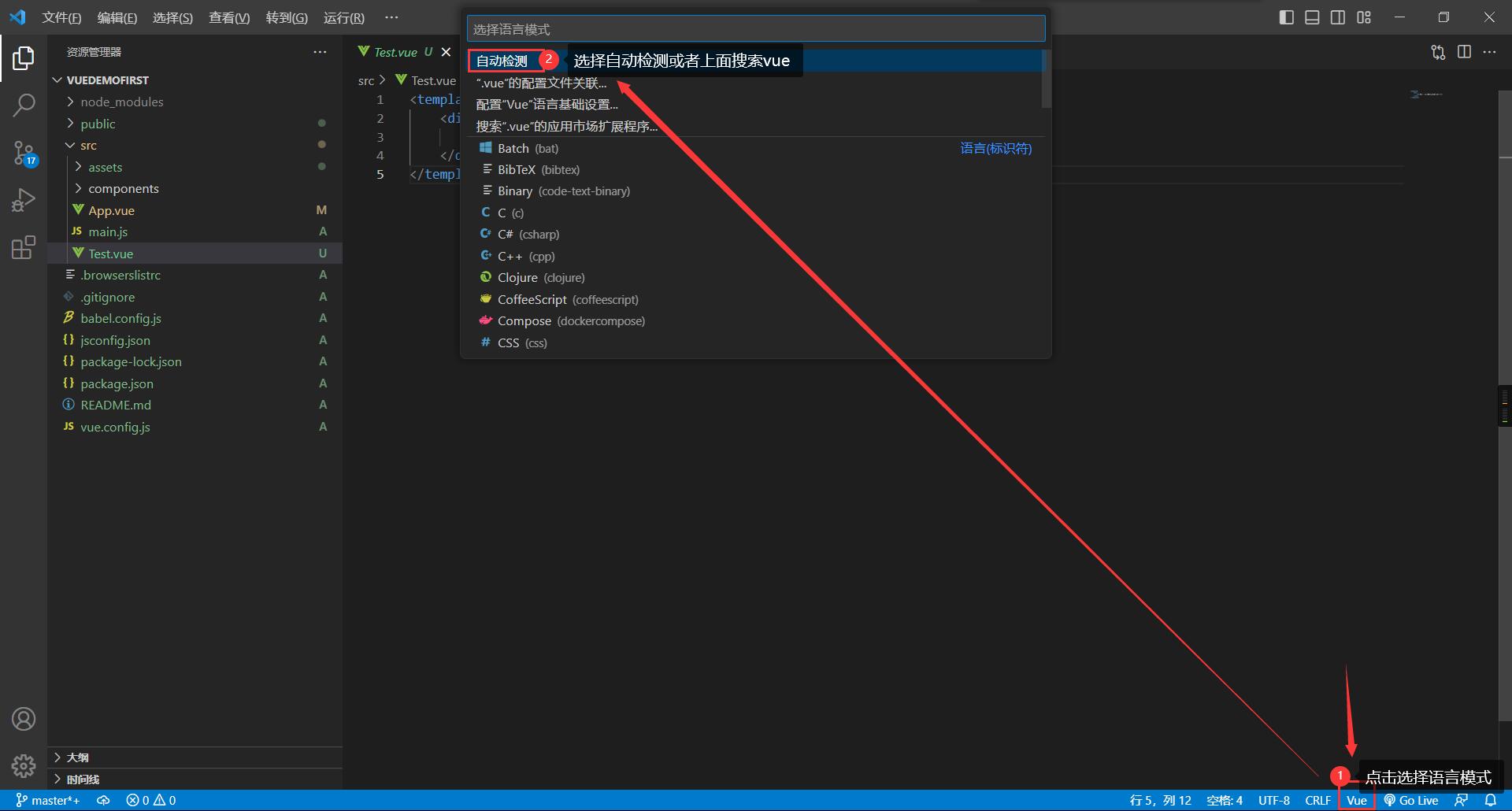Expand the 大纲 outline section

[x=195, y=757]
